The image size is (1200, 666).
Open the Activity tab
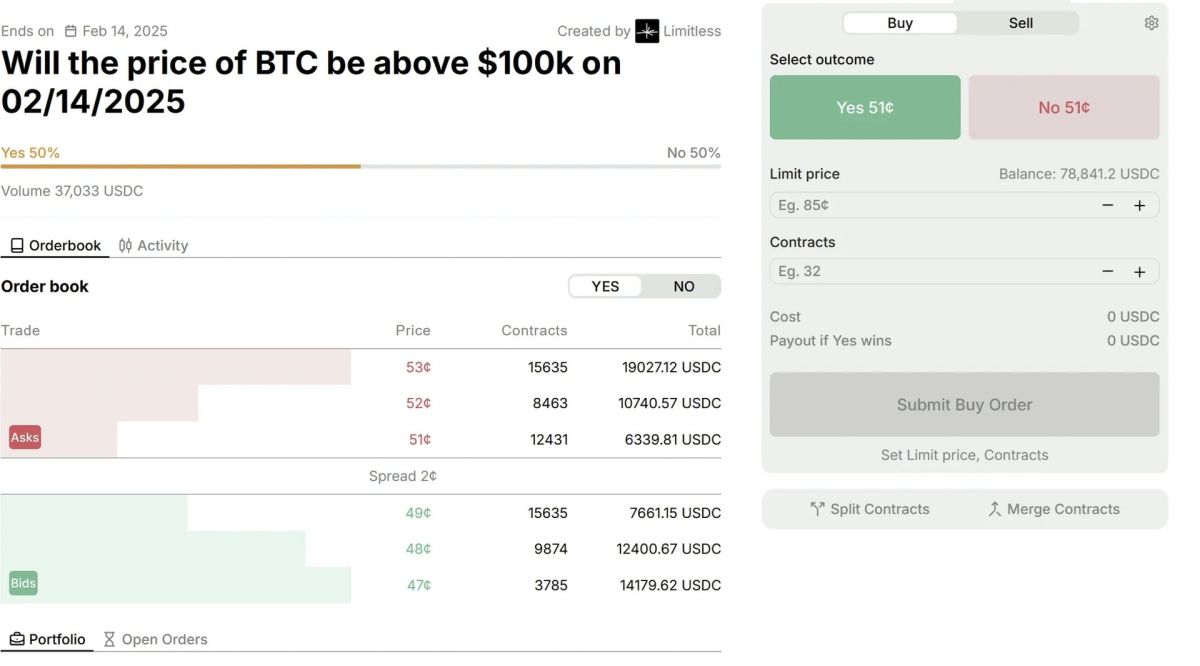pyautogui.click(x=153, y=245)
